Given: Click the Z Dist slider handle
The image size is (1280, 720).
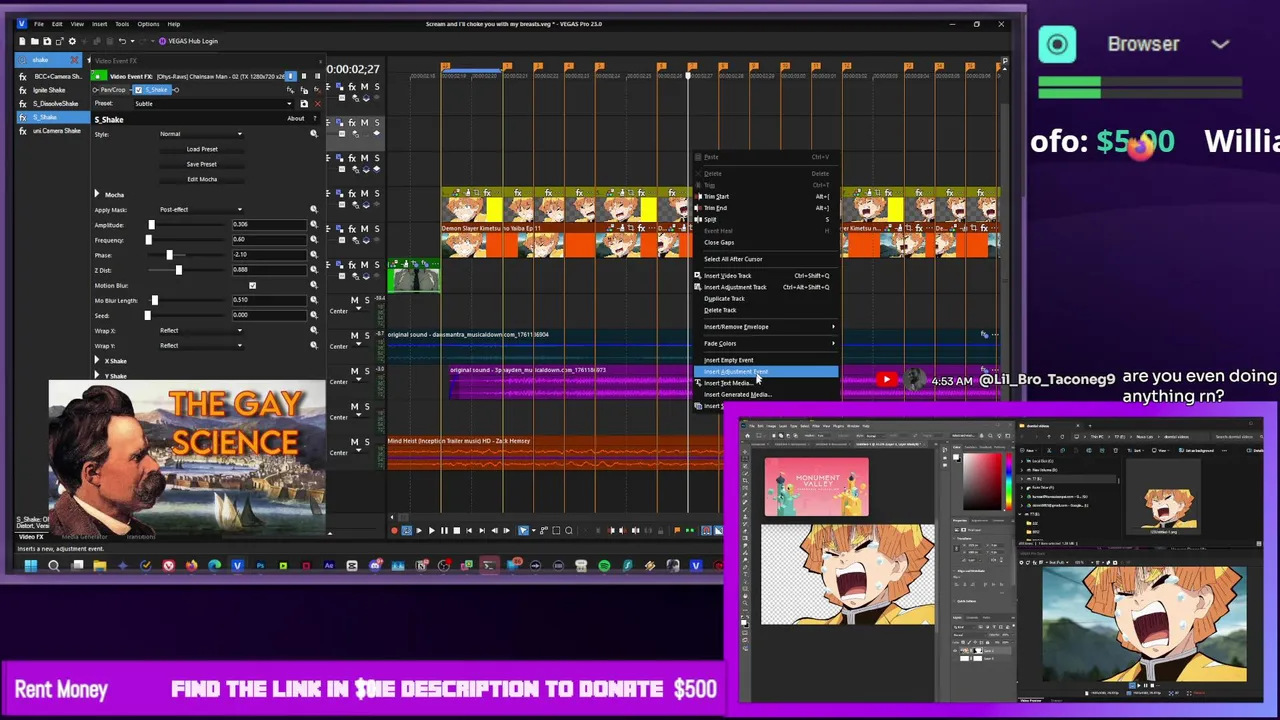Looking at the screenshot, I should (178, 270).
